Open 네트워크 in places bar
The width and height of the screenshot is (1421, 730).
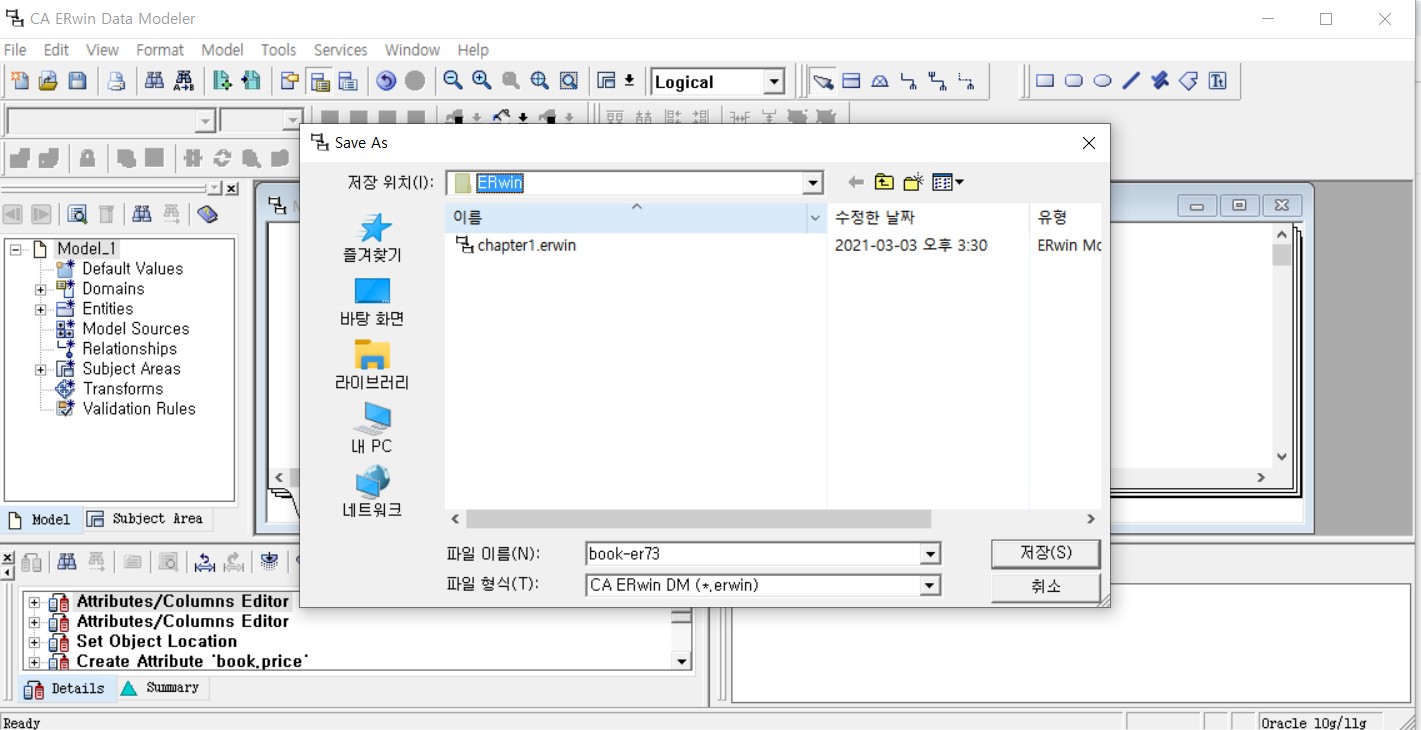(373, 493)
